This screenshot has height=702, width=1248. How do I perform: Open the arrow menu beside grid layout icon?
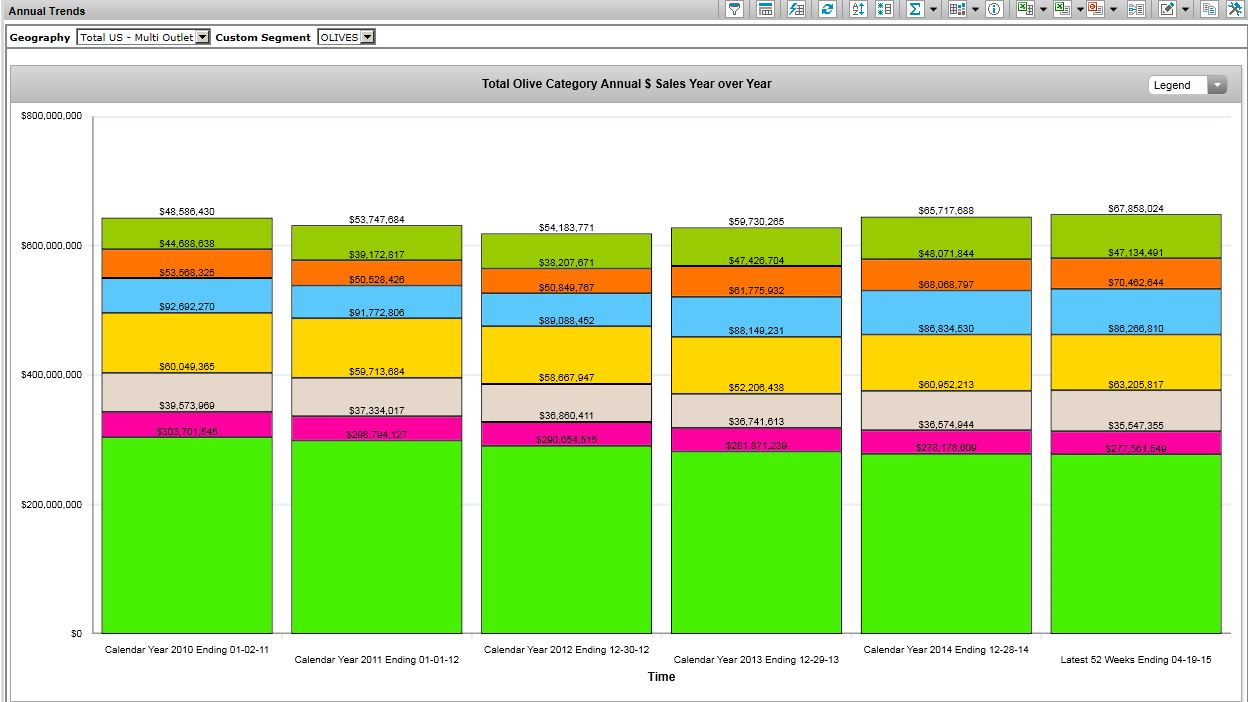coord(975,9)
